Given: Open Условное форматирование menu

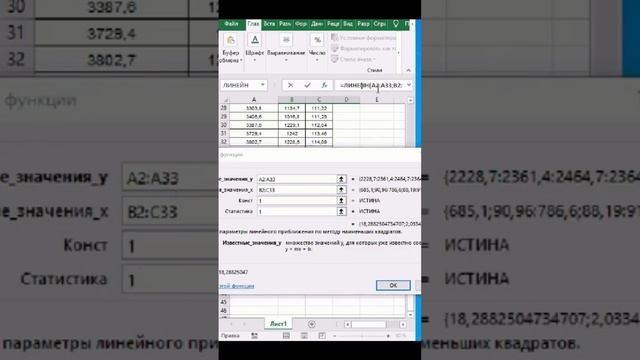Looking at the screenshot, I should coord(363,38).
